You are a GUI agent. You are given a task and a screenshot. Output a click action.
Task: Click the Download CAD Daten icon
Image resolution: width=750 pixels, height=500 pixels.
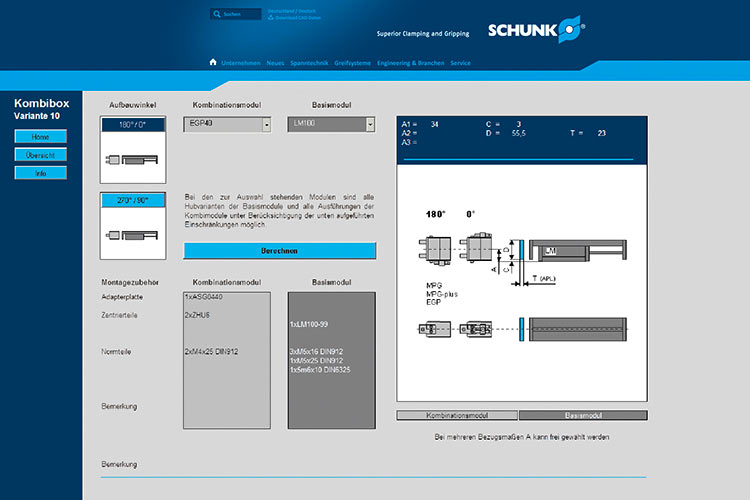pyautogui.click(x=270, y=18)
